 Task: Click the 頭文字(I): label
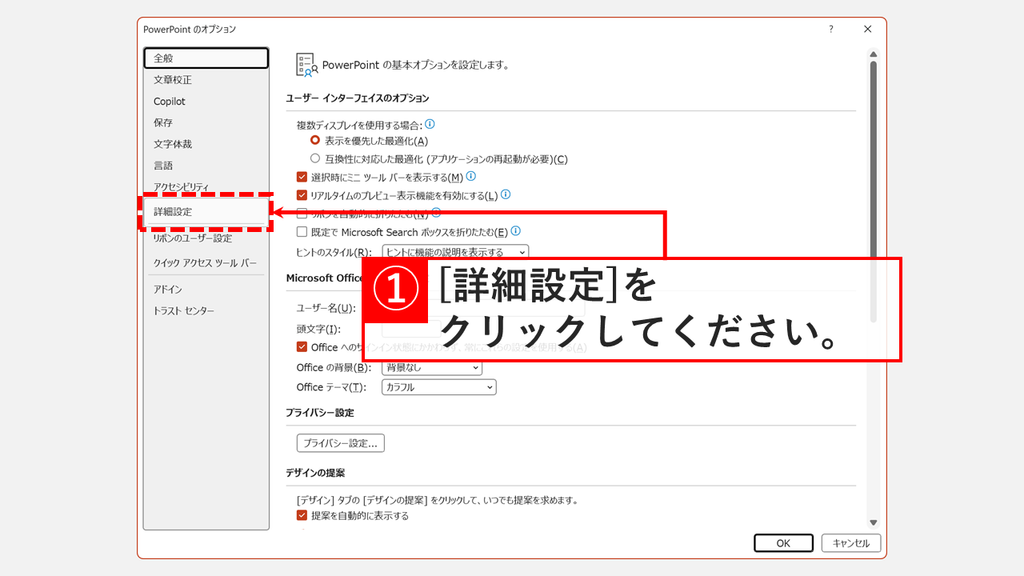(319, 329)
